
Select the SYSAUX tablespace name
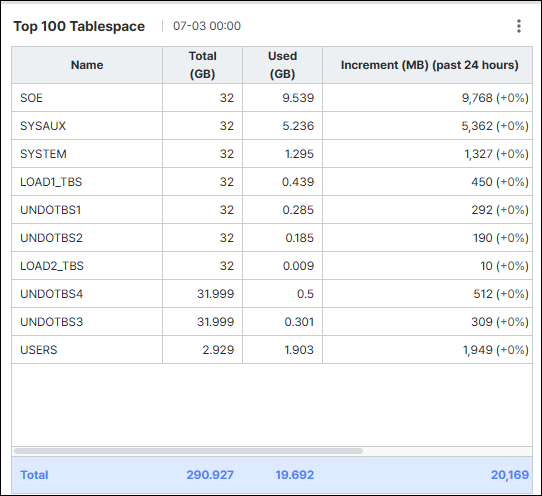tap(43, 126)
